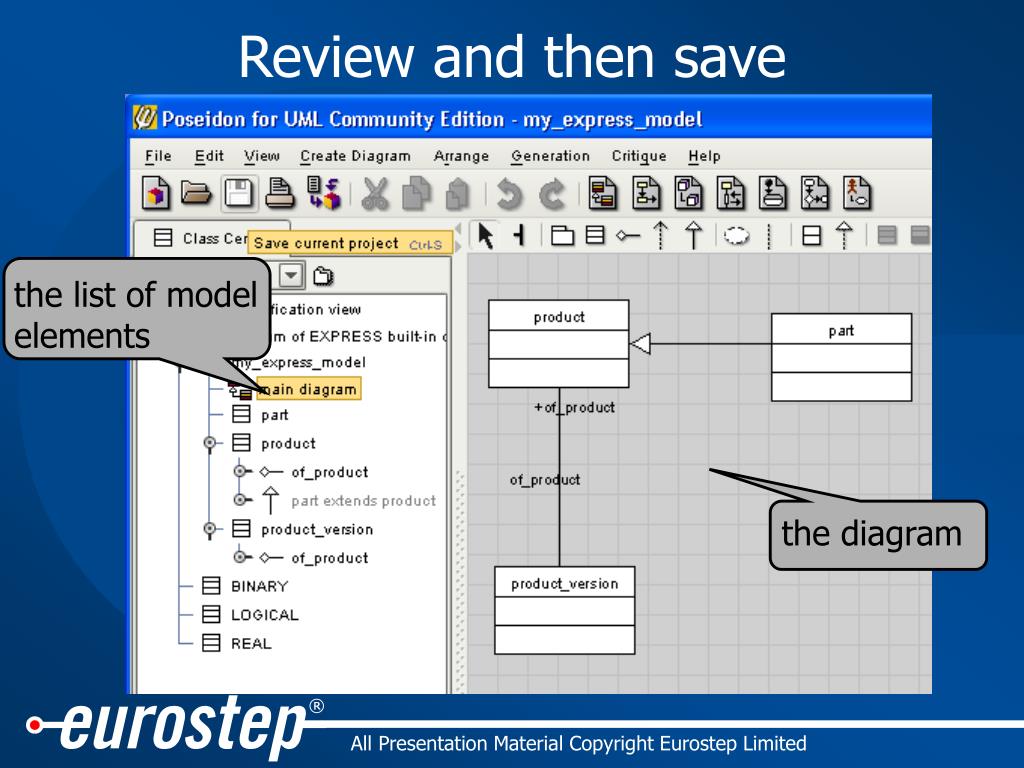This screenshot has height=768, width=1024.
Task: Select the REAL tree item
Action: tap(251, 643)
